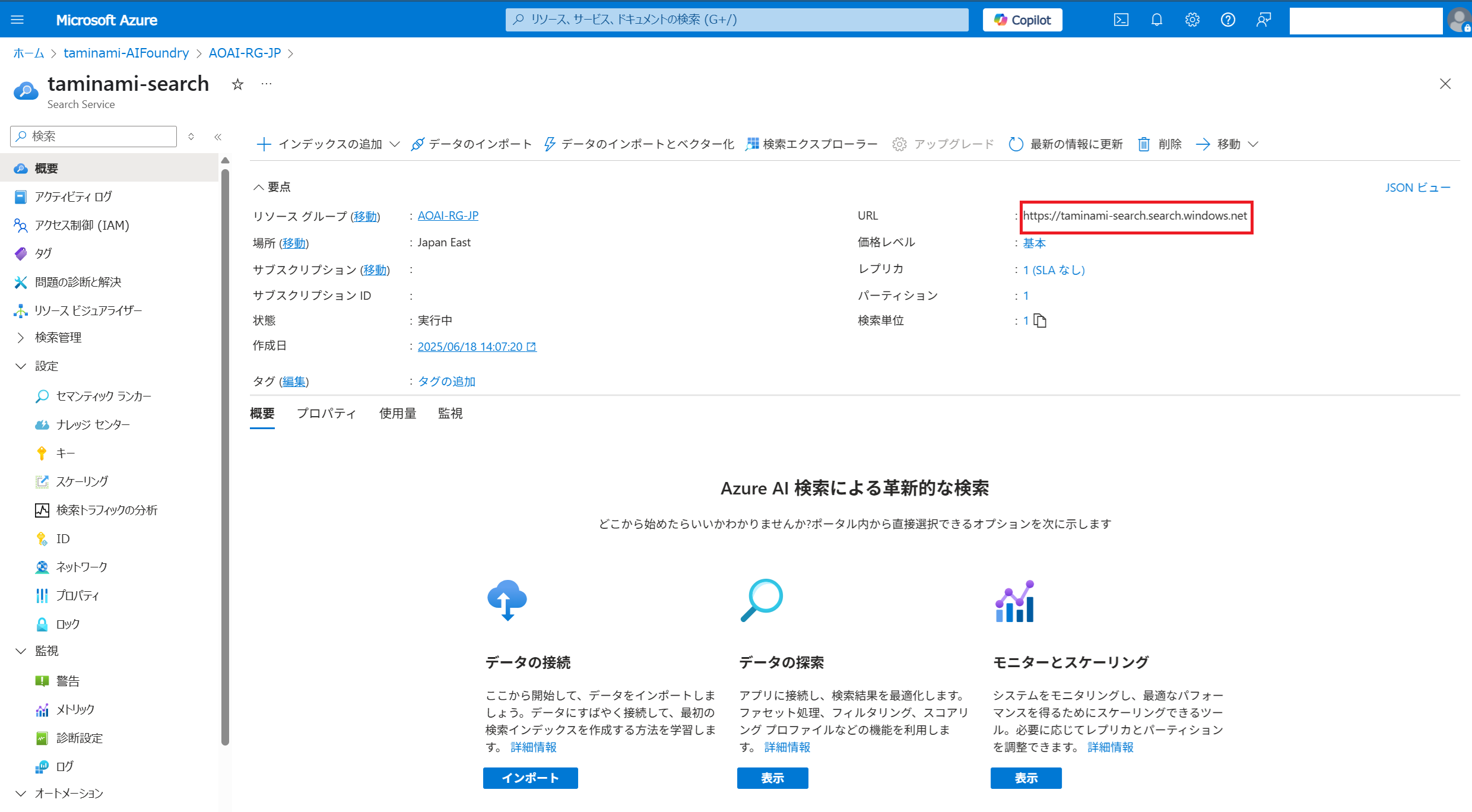Toggle expand/collapse all menu groups
The height and width of the screenshot is (812, 1472).
click(191, 137)
